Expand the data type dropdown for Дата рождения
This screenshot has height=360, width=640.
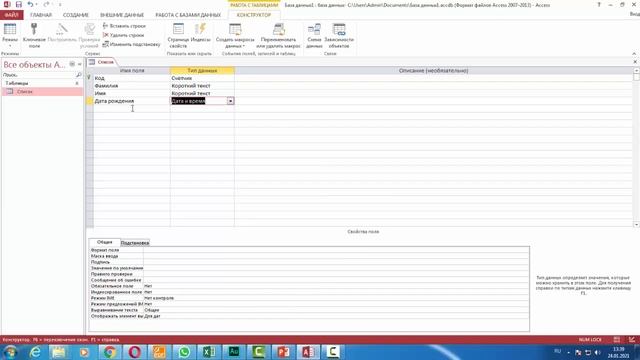click(x=231, y=101)
